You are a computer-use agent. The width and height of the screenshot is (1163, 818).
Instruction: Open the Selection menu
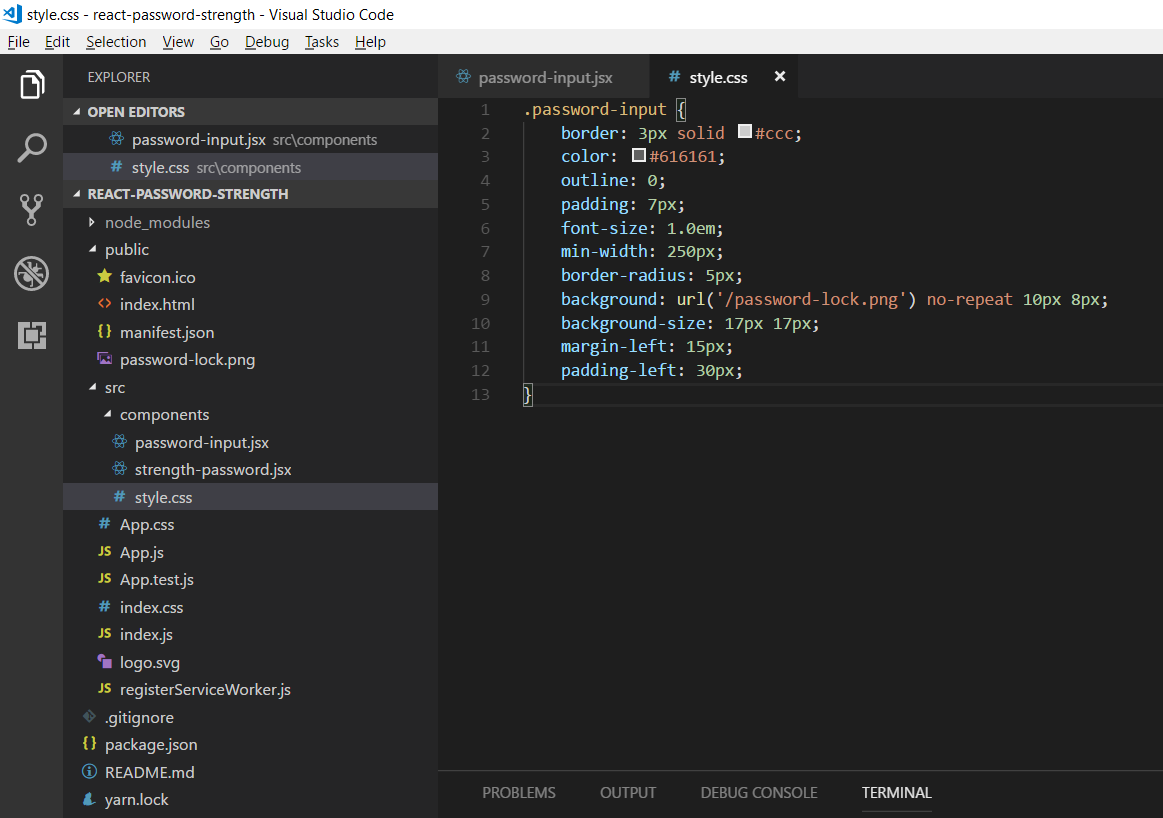pos(116,42)
